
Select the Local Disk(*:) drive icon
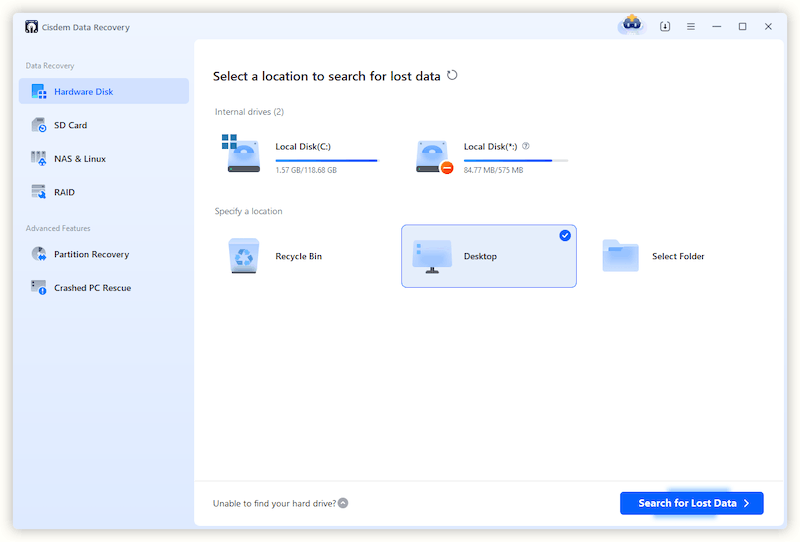coord(434,157)
